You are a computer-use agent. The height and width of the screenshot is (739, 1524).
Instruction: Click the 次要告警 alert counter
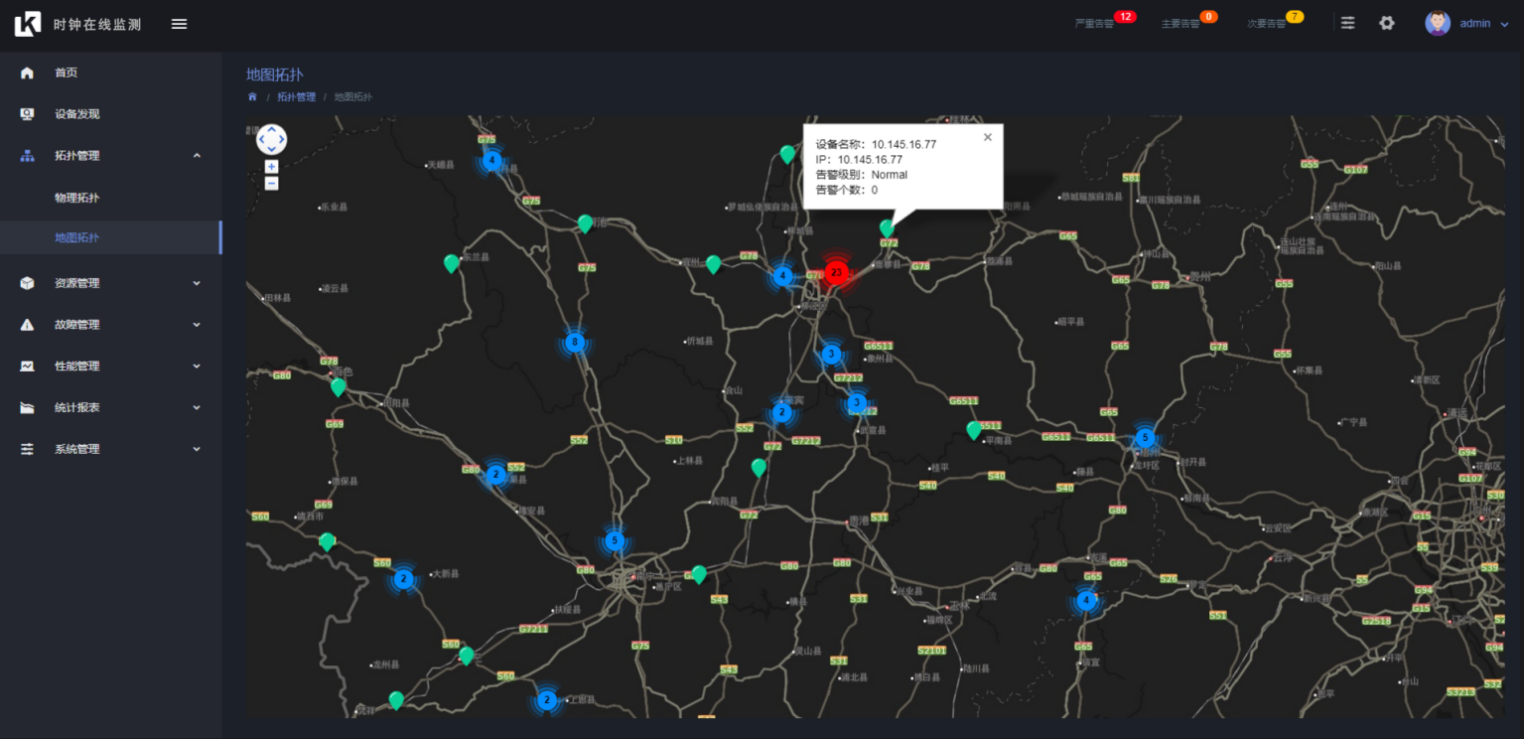coord(1274,22)
